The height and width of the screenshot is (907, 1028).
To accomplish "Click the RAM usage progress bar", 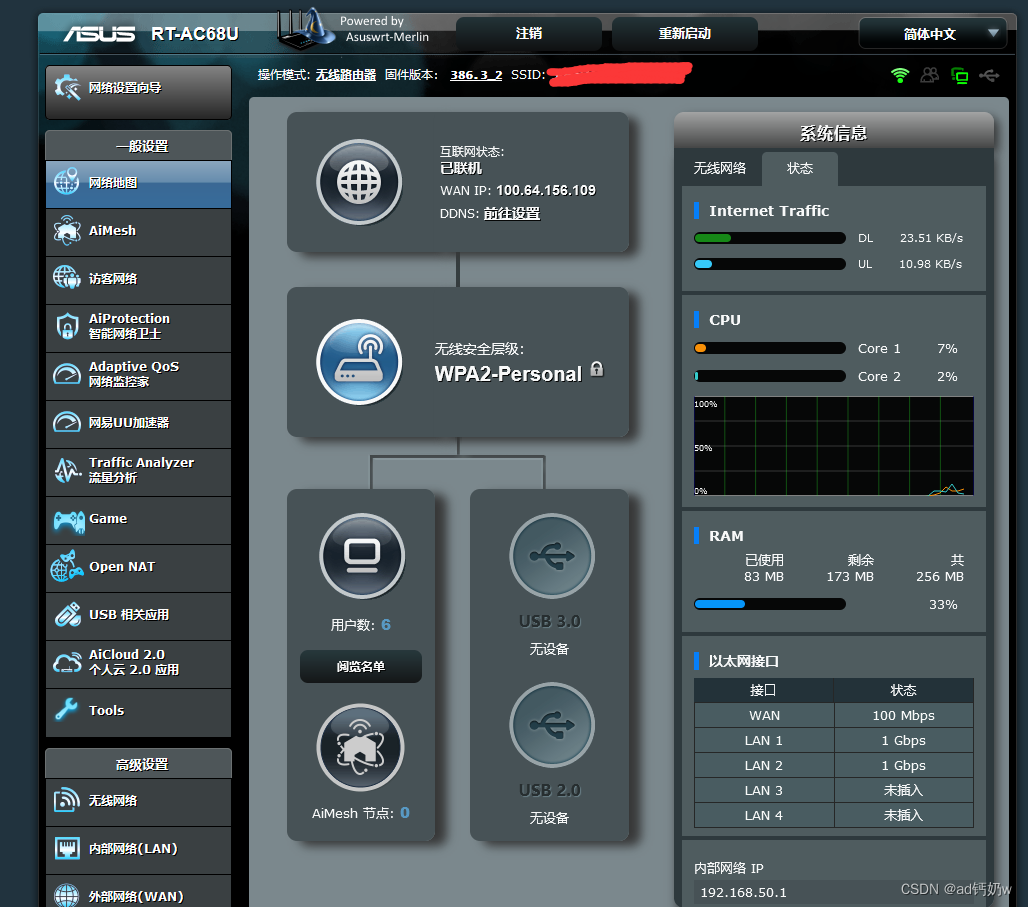I will (x=770, y=604).
